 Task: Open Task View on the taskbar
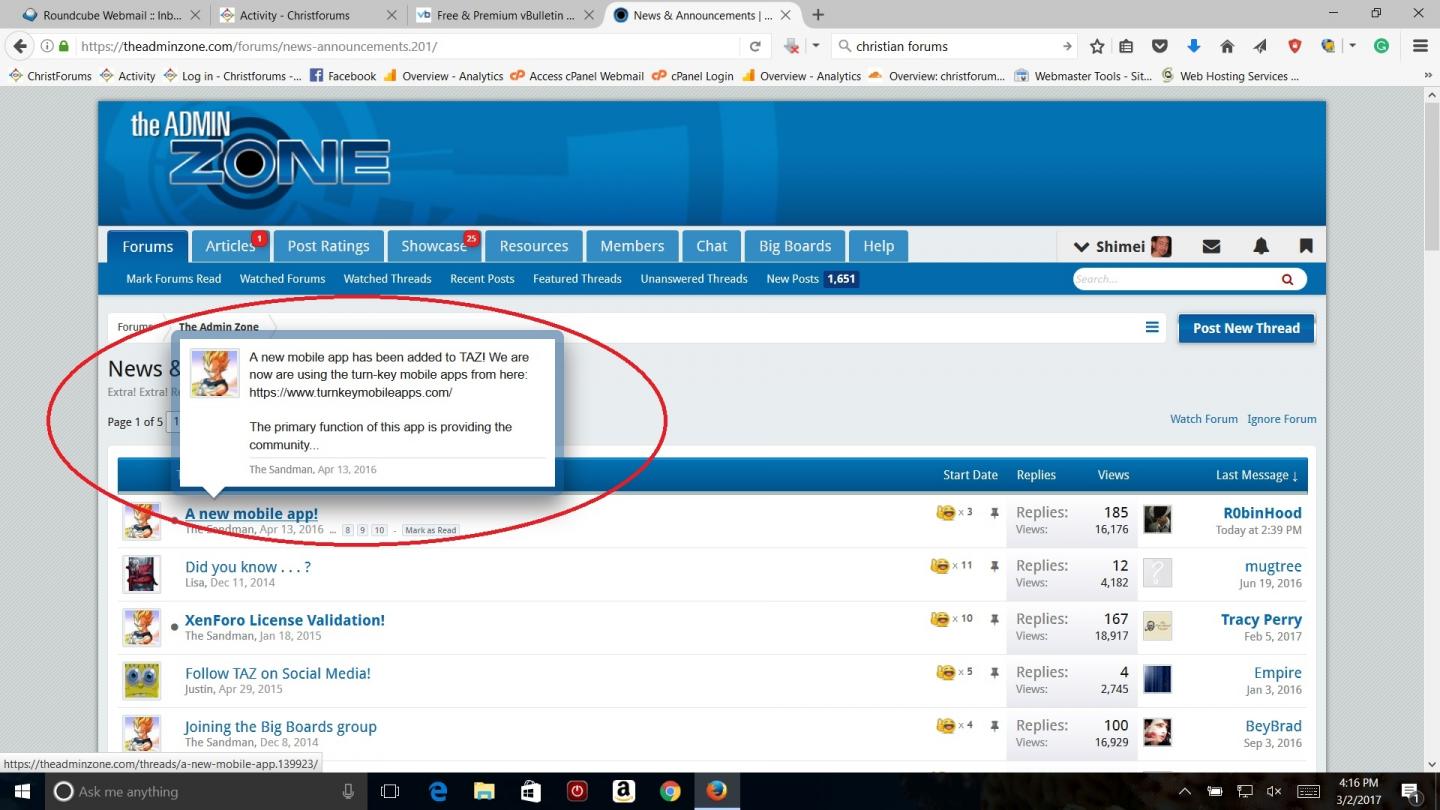[390, 791]
